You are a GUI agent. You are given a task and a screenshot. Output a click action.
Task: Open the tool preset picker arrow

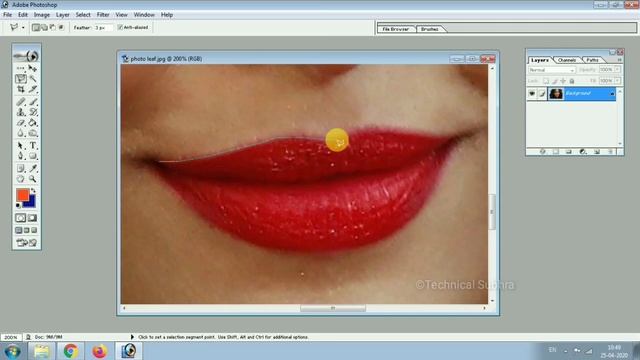point(23,27)
